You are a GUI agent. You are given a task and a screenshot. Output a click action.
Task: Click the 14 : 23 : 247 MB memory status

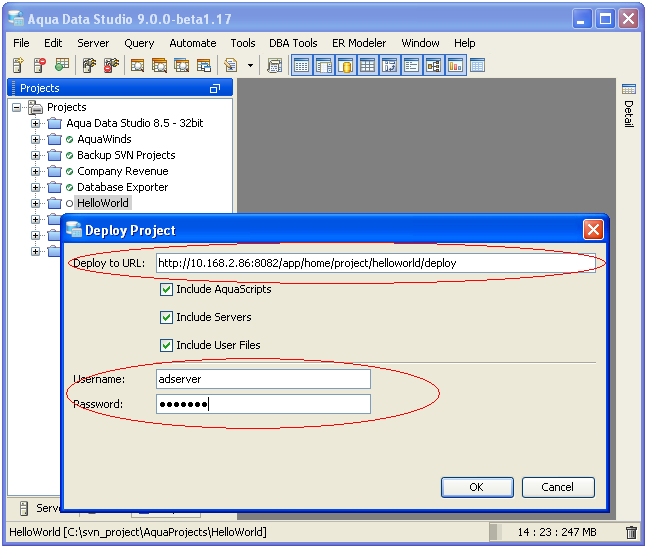click(x=557, y=532)
